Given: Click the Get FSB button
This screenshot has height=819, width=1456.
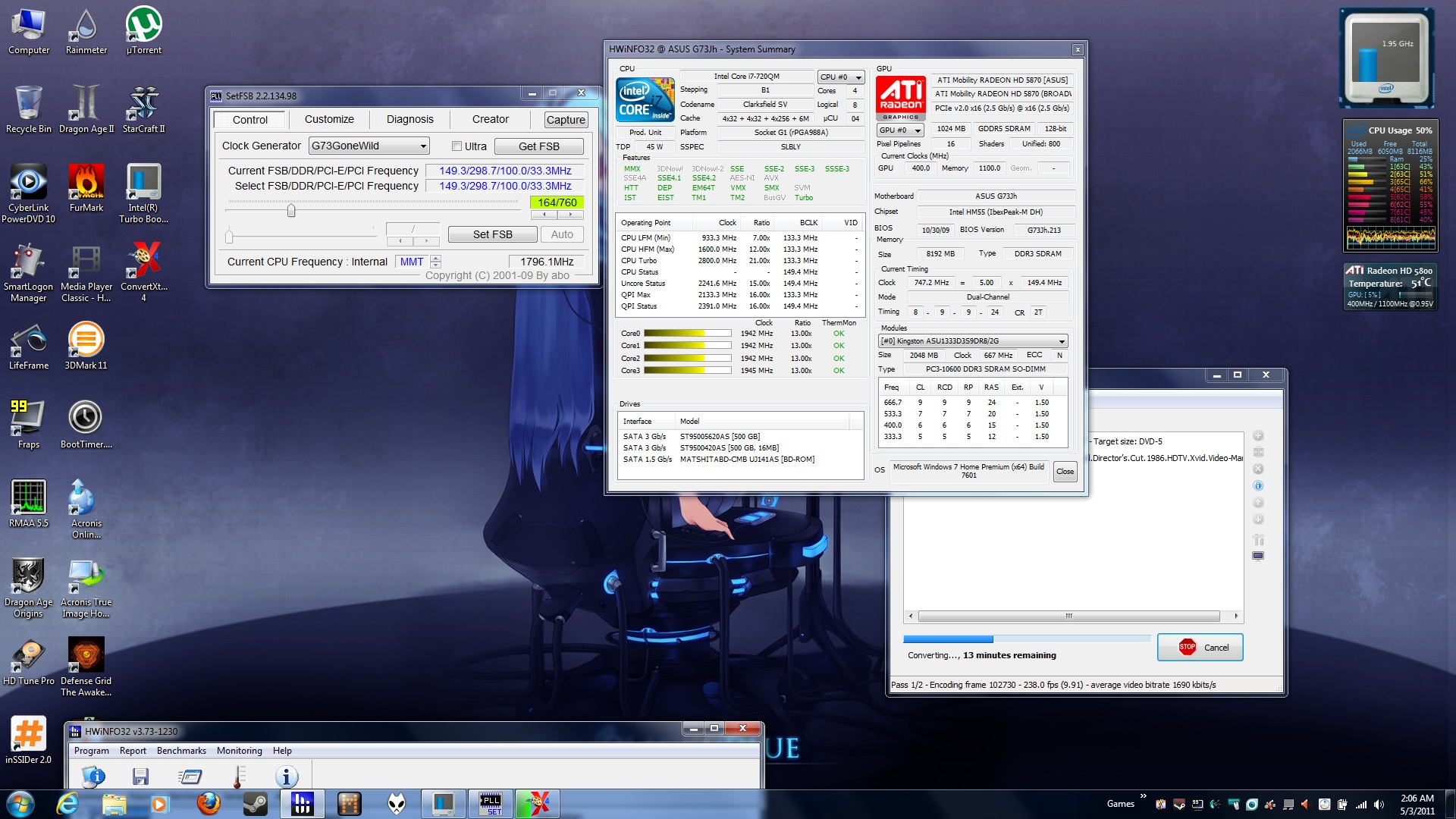Looking at the screenshot, I should (x=538, y=146).
